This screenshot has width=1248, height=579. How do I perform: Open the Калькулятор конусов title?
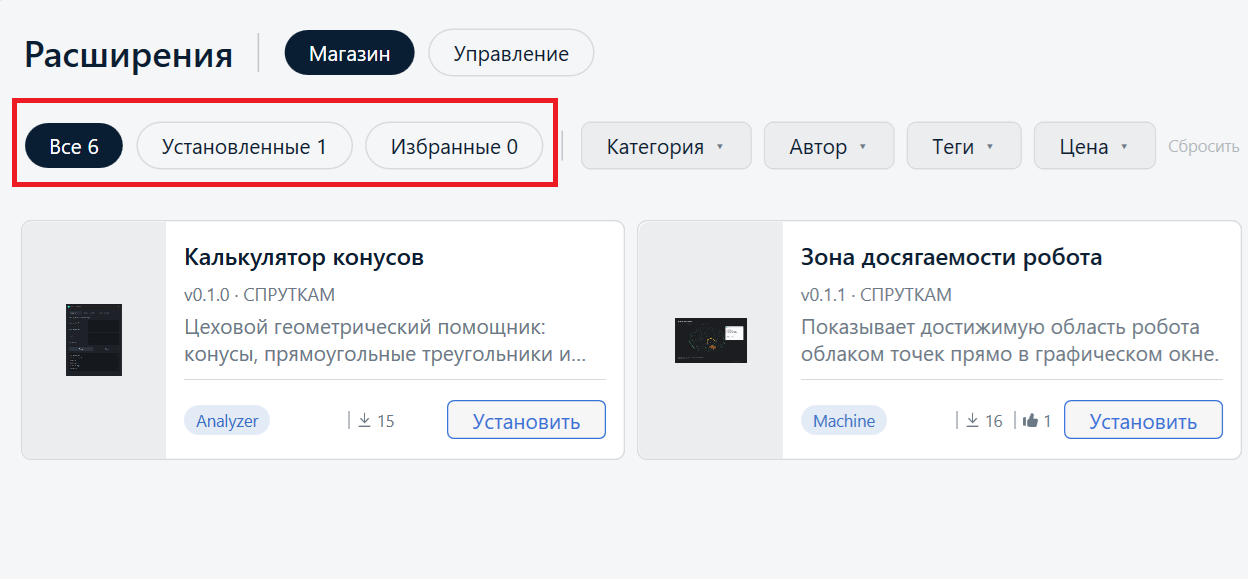tap(304, 258)
